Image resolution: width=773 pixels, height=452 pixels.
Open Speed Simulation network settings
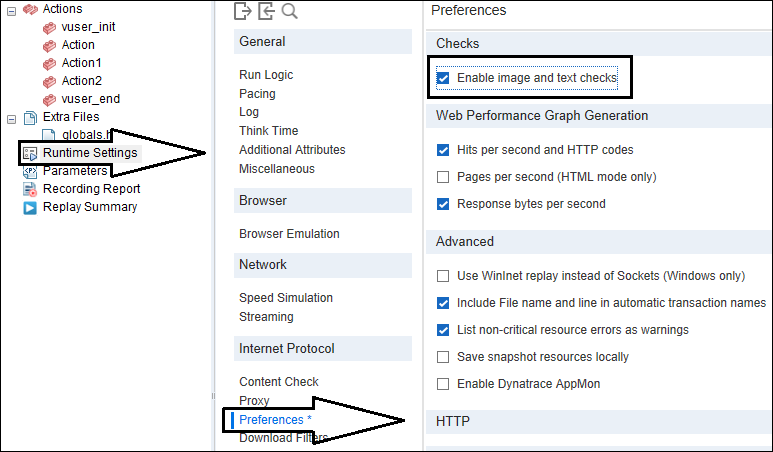[286, 298]
